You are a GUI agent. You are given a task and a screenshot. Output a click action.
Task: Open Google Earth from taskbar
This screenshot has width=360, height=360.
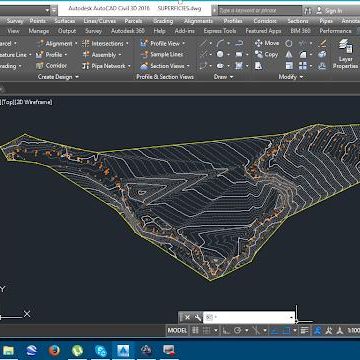click(x=32, y=350)
